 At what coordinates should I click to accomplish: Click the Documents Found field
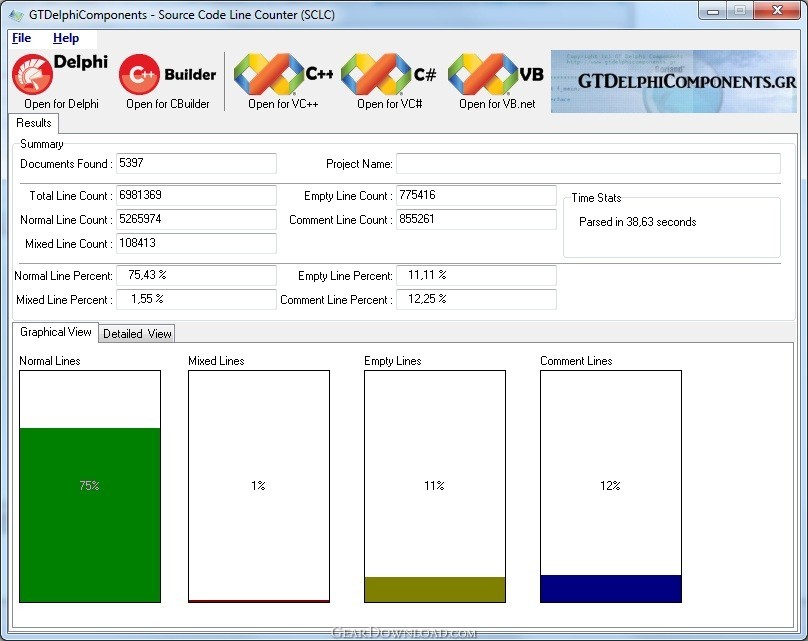click(x=196, y=163)
